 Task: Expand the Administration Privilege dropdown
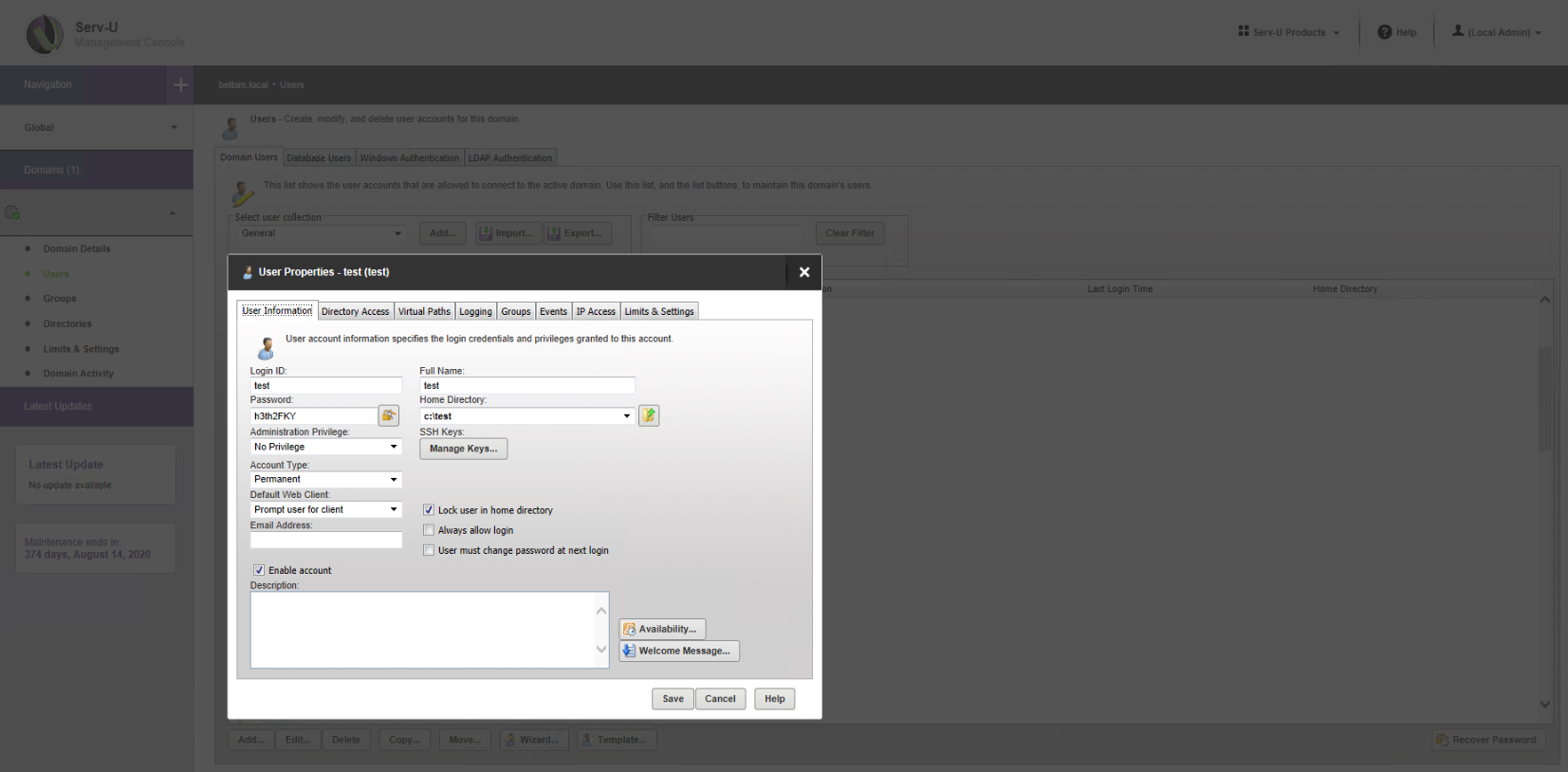393,447
